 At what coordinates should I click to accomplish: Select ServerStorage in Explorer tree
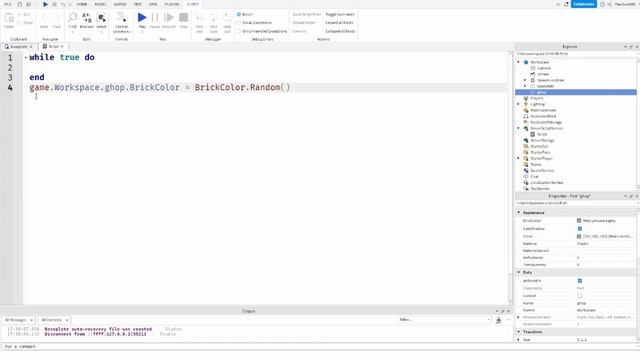click(542, 140)
